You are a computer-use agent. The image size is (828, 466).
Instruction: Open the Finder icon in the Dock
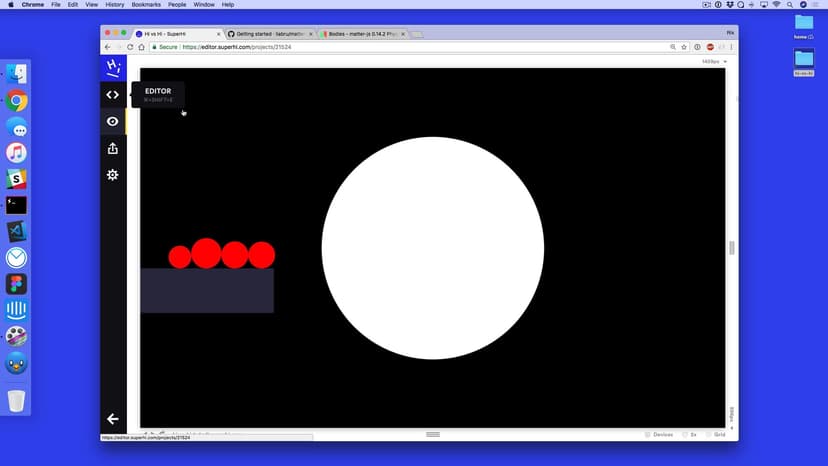pyautogui.click(x=16, y=74)
